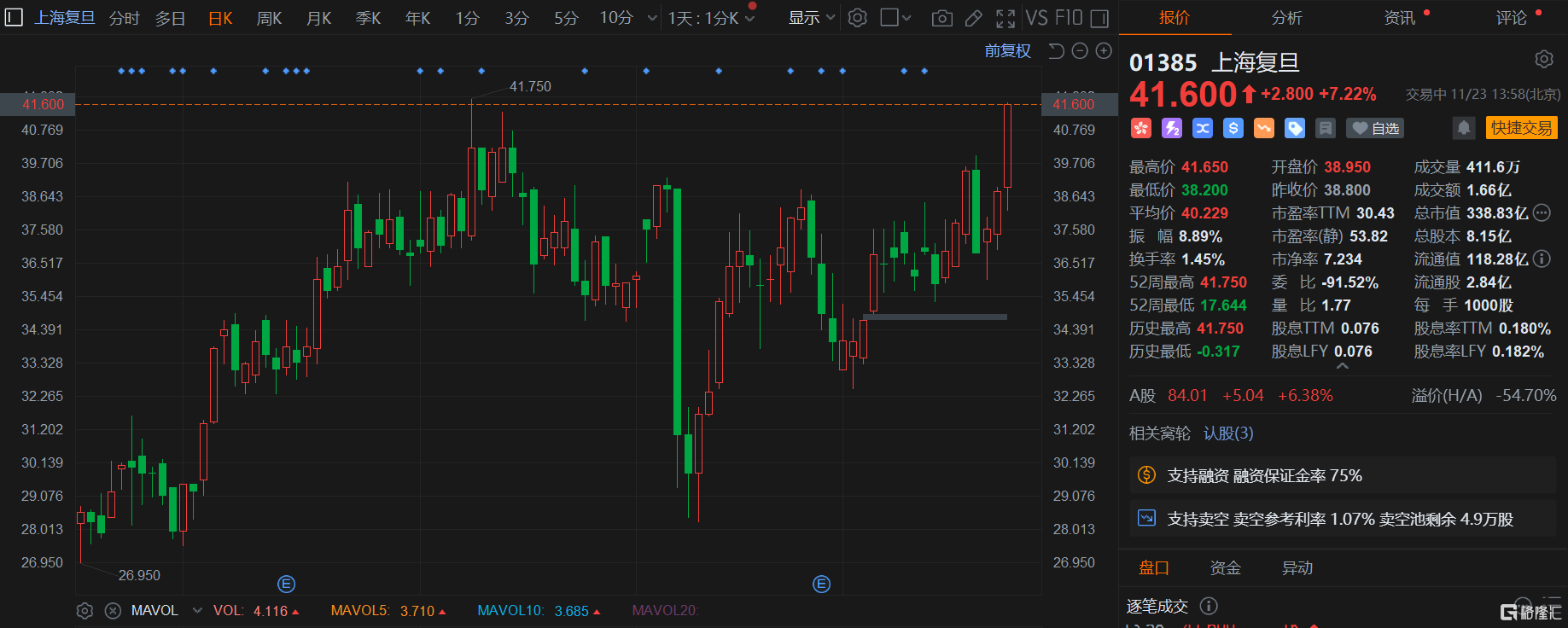Click the Hong Kong market flag icon

tap(1141, 128)
